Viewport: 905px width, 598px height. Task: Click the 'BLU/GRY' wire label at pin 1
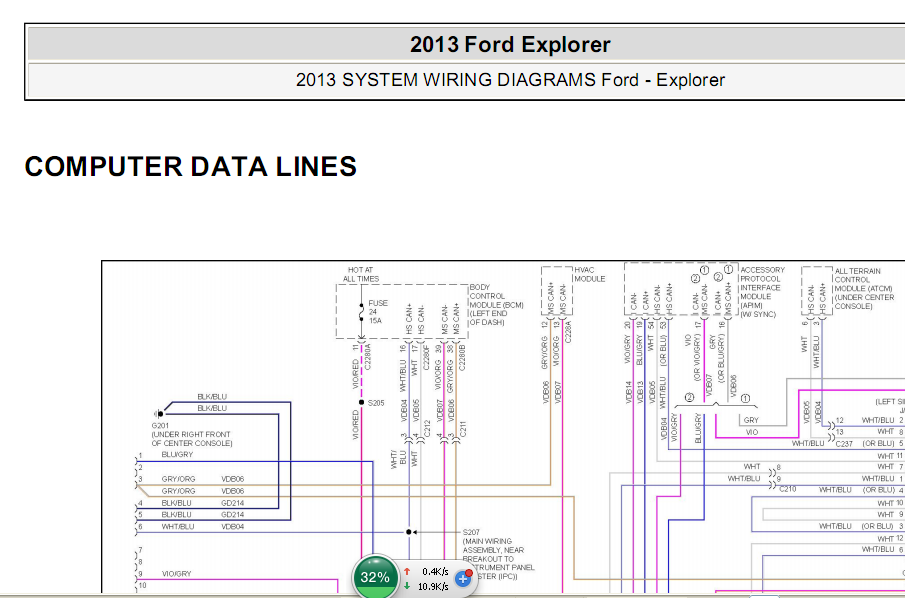click(x=177, y=455)
